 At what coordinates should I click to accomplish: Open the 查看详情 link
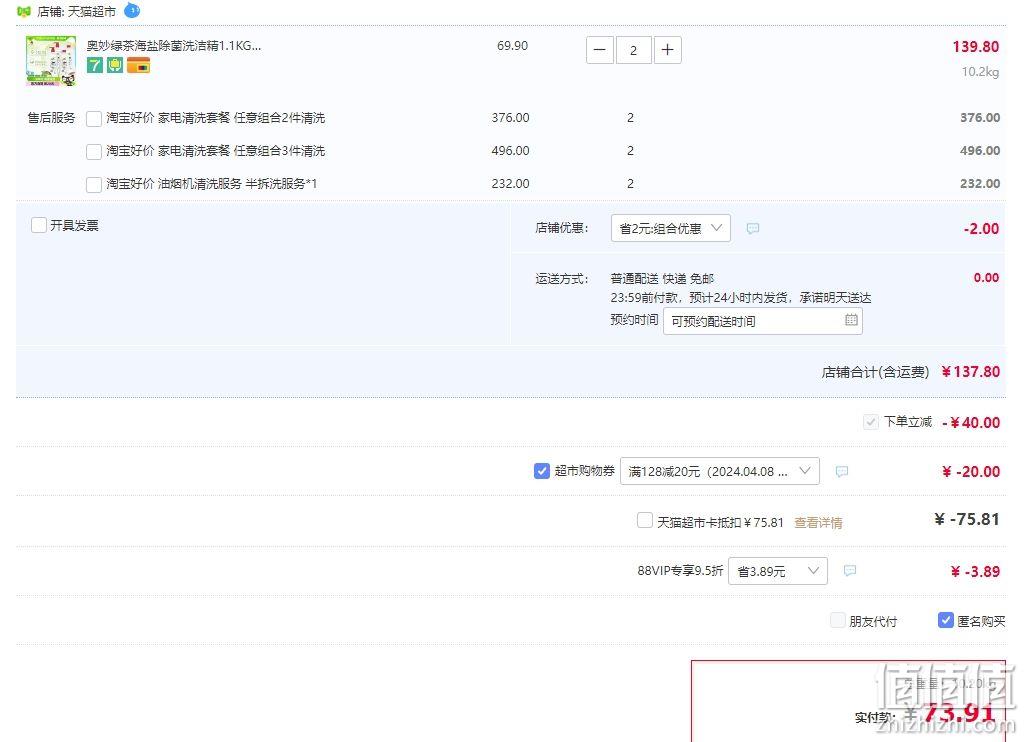point(818,522)
